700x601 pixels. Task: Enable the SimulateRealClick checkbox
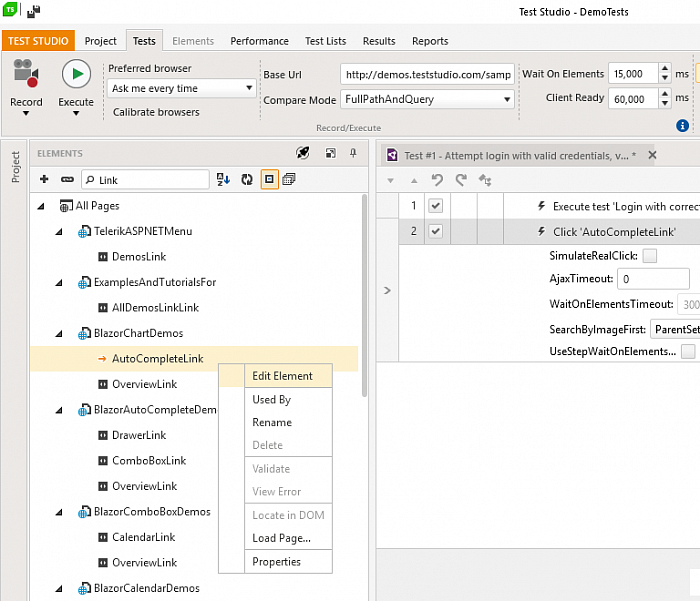650,256
